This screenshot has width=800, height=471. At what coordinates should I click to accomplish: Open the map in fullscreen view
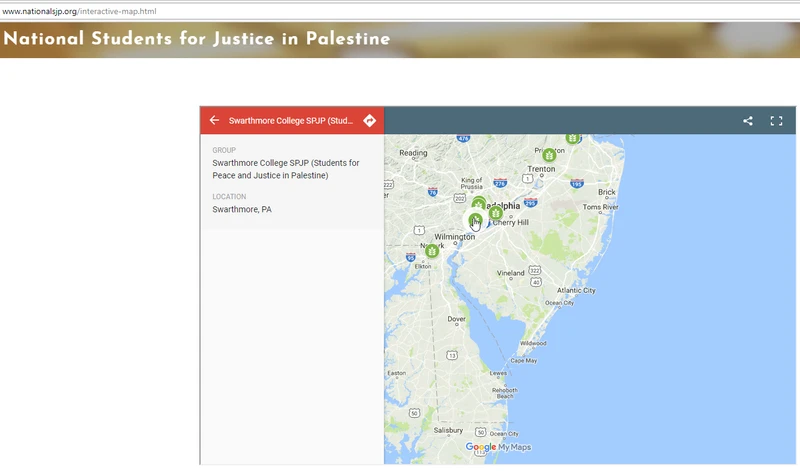click(776, 121)
